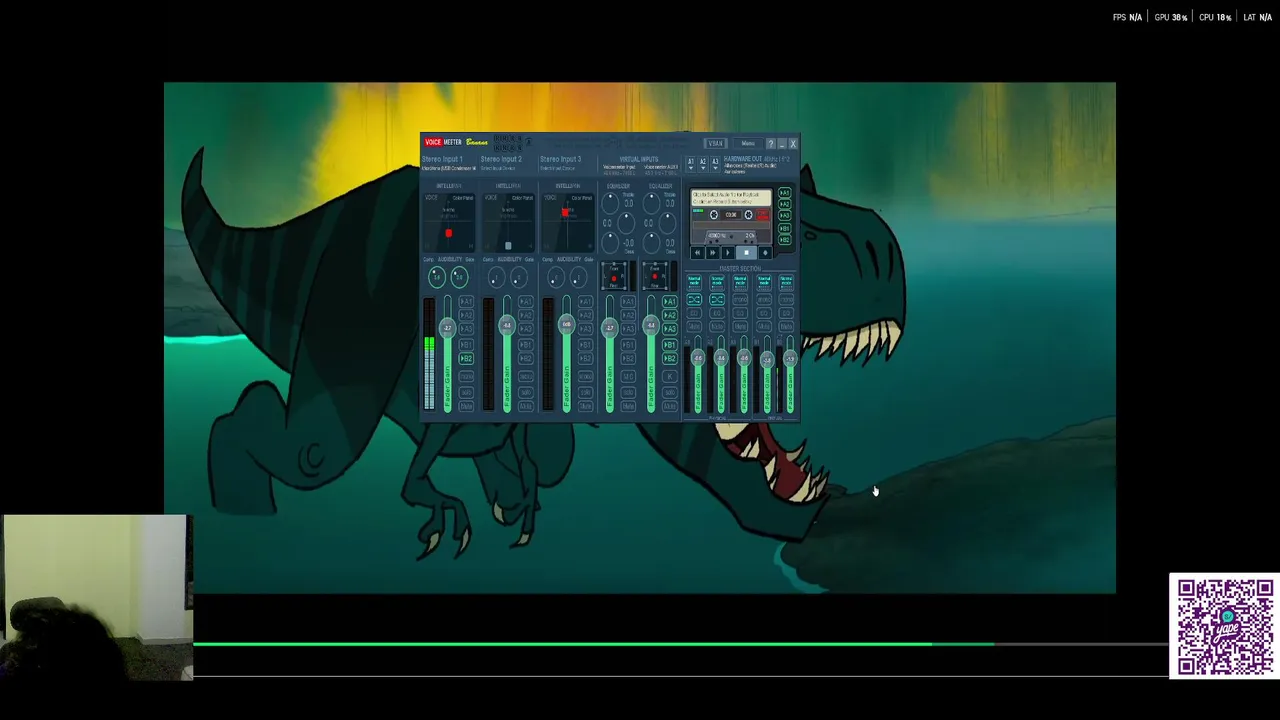The height and width of the screenshot is (720, 1280).
Task: Click cassette display to select audio file
Action: pos(731,197)
